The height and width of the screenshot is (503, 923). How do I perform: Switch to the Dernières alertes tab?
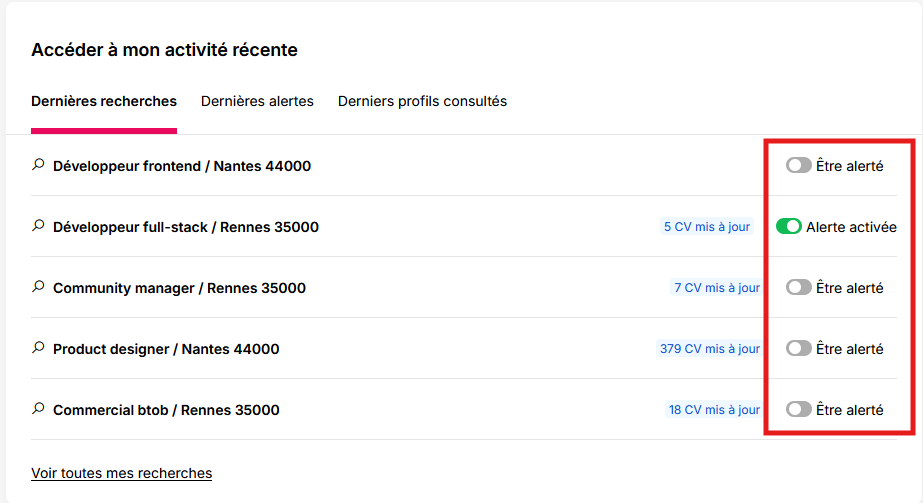257,101
